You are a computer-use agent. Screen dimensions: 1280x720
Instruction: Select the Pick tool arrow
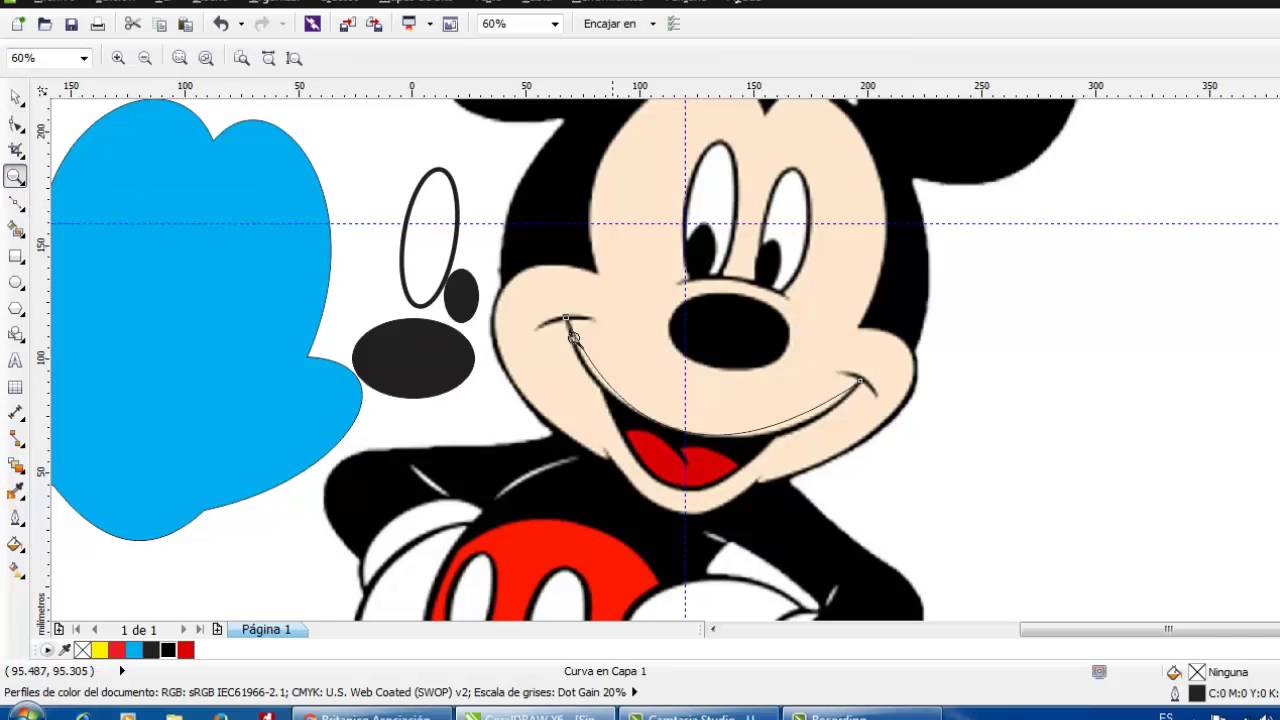click(x=16, y=97)
